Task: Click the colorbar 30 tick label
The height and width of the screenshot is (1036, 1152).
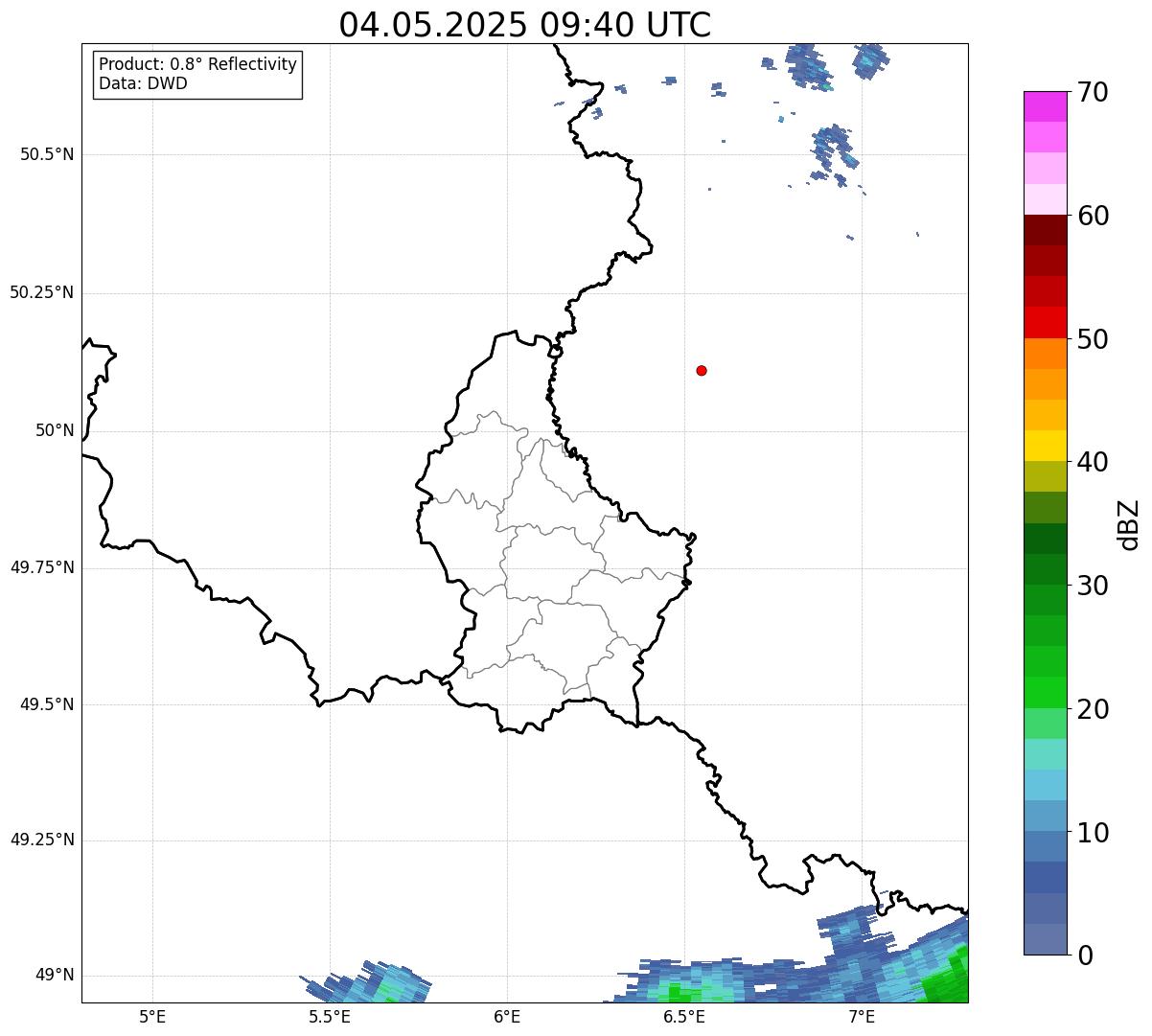Action: tap(1093, 586)
